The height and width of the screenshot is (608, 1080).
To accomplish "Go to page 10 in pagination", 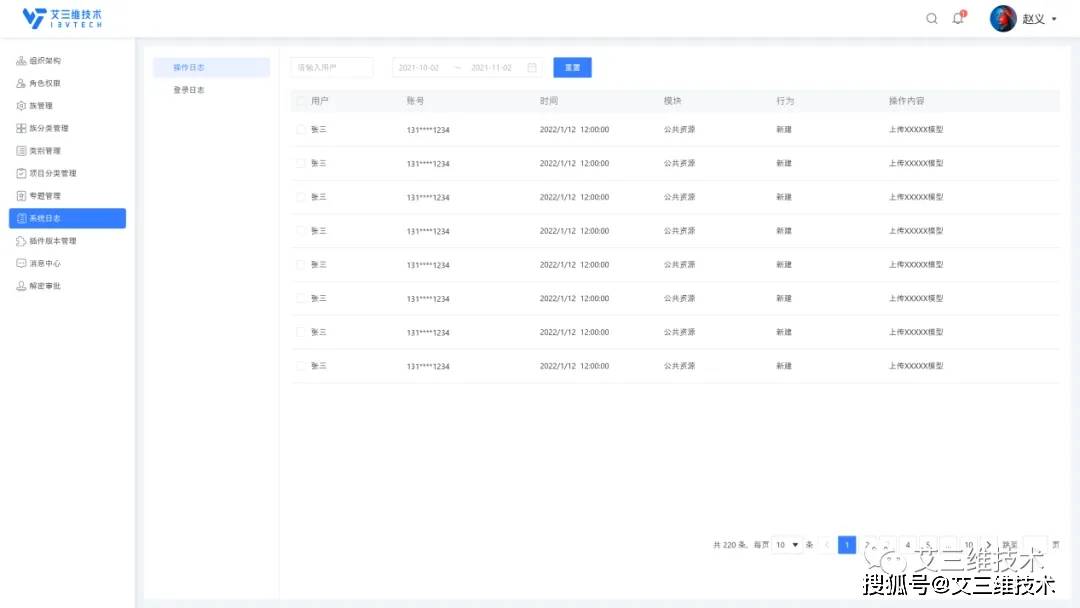I will point(968,545).
